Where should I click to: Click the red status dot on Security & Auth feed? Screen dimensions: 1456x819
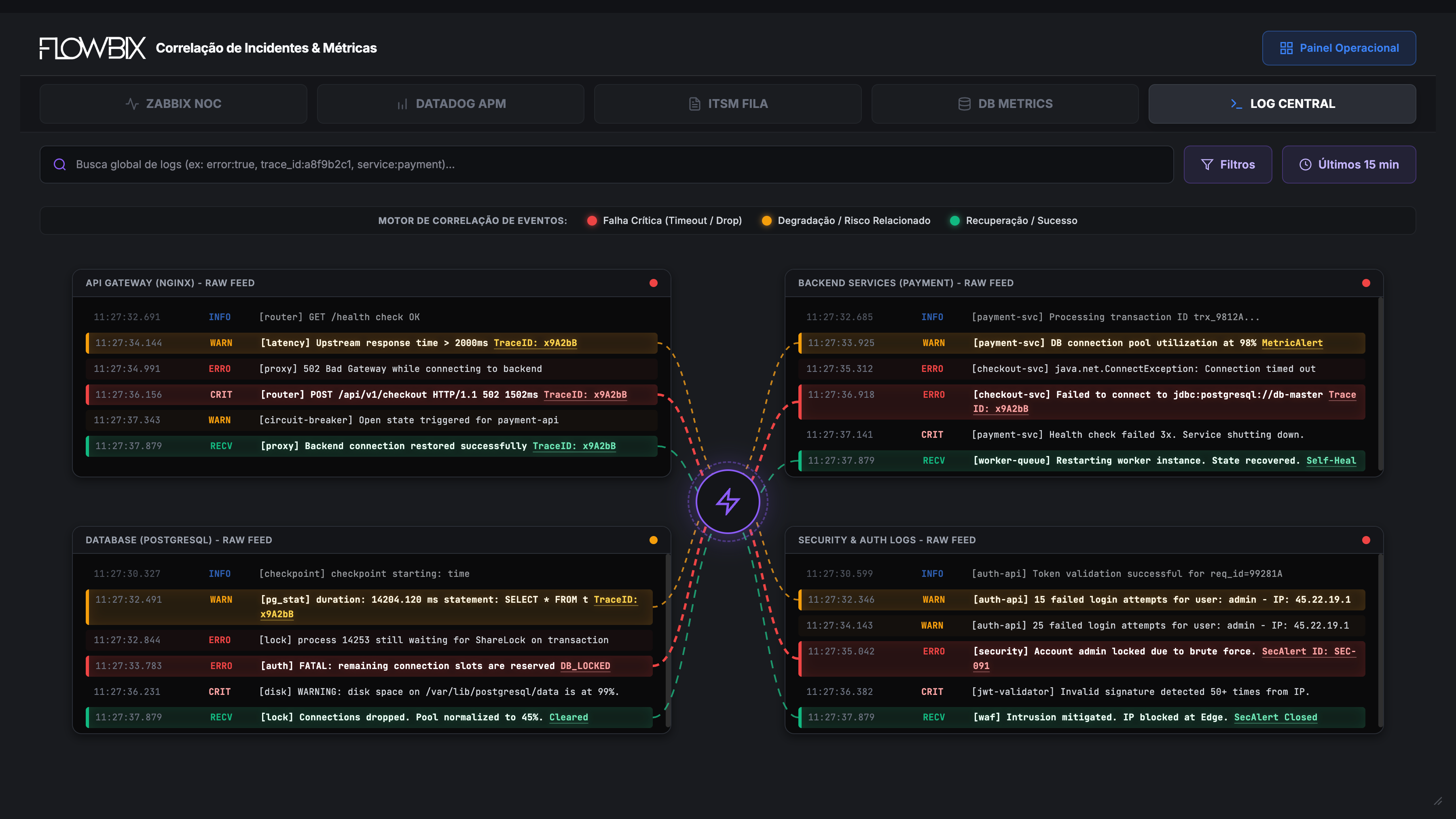(1366, 540)
